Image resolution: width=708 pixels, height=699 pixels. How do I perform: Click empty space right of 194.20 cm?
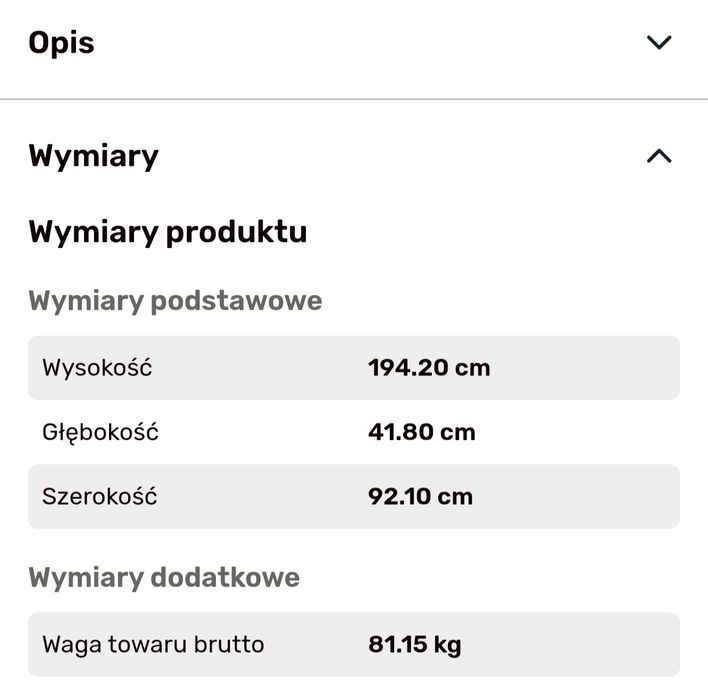(x=590, y=368)
